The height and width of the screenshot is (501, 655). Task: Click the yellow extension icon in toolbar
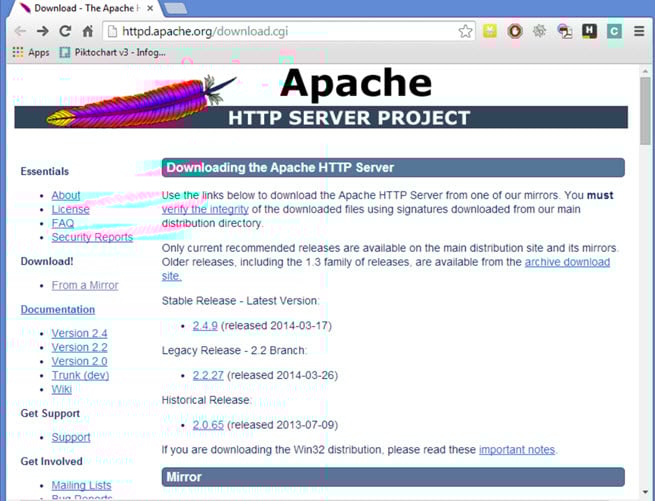[490, 31]
